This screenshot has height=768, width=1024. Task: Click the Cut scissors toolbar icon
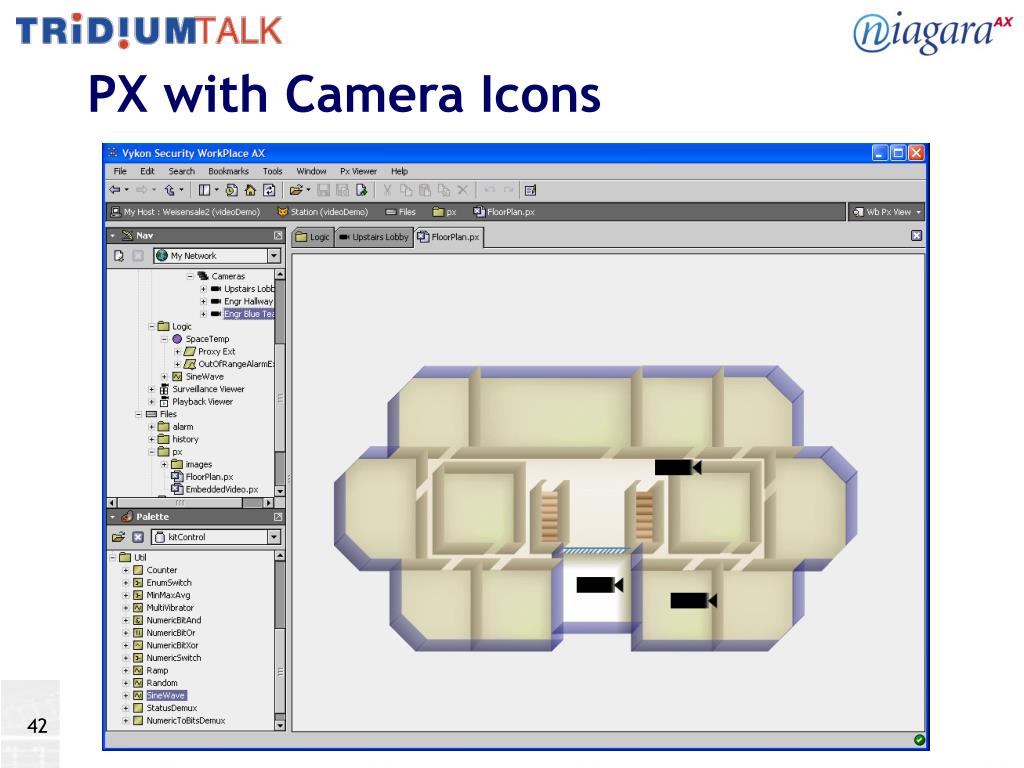point(387,190)
